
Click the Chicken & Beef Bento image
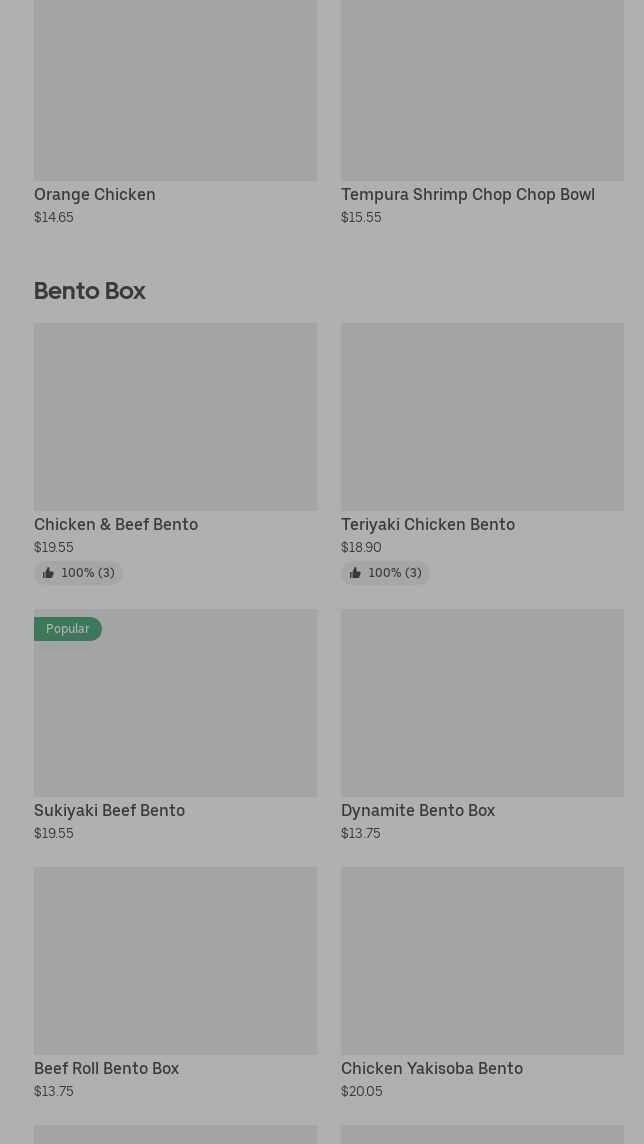point(175,416)
